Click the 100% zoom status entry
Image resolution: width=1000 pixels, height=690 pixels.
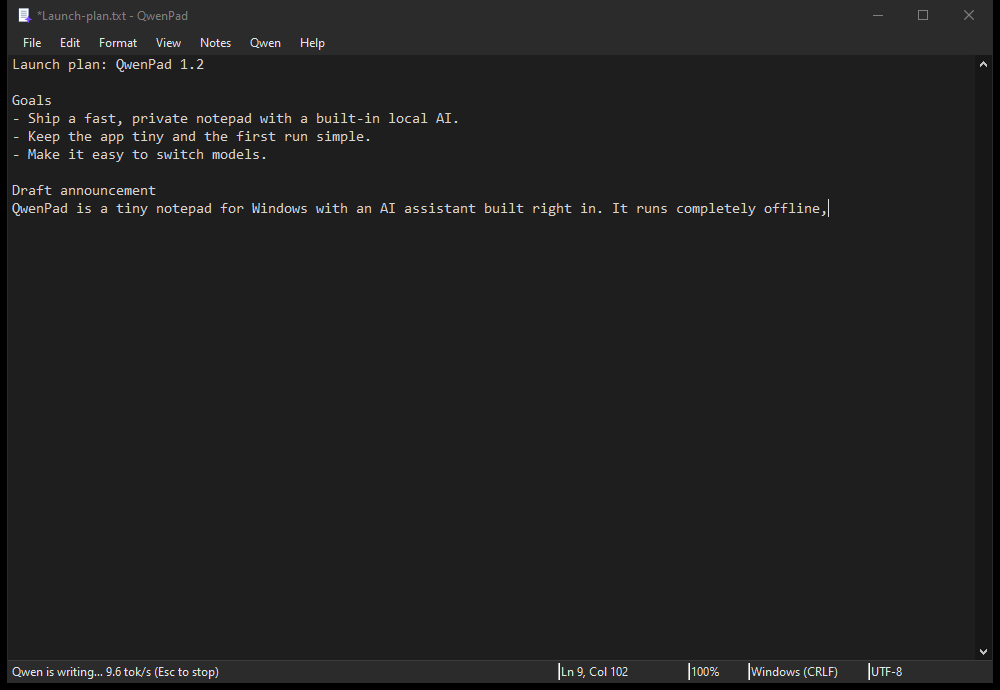pyautogui.click(x=705, y=672)
